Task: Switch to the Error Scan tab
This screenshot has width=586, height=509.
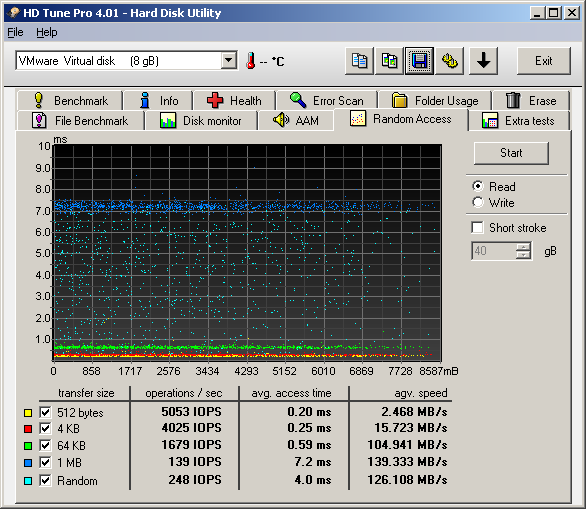Action: (327, 100)
